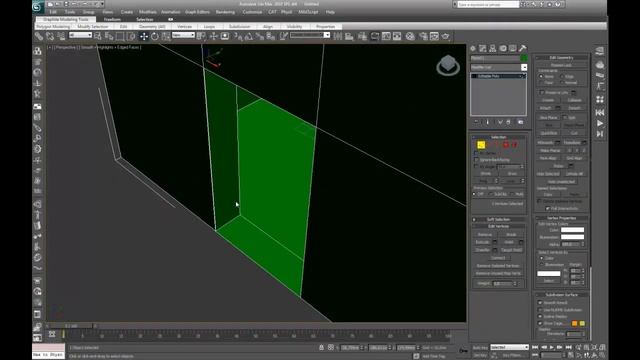Image resolution: width=640 pixels, height=360 pixels.
Task: Click the 3ds Max application button
Action: tap(37, 6)
